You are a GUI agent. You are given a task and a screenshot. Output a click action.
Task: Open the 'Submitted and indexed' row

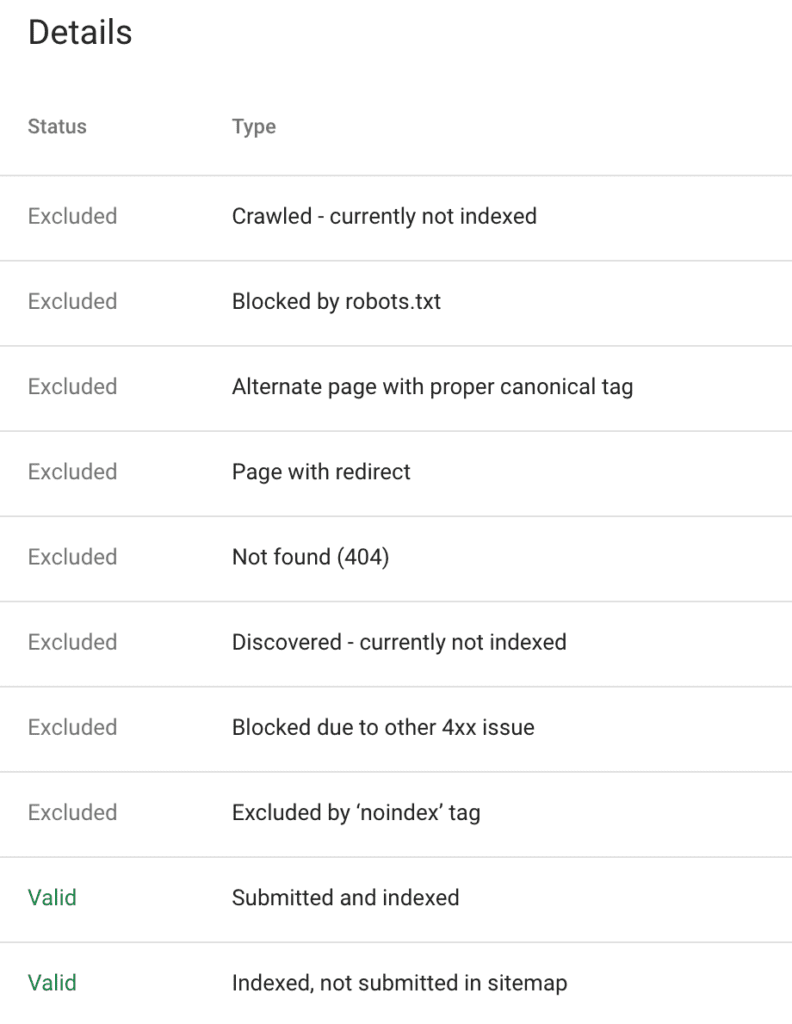pyautogui.click(x=345, y=897)
